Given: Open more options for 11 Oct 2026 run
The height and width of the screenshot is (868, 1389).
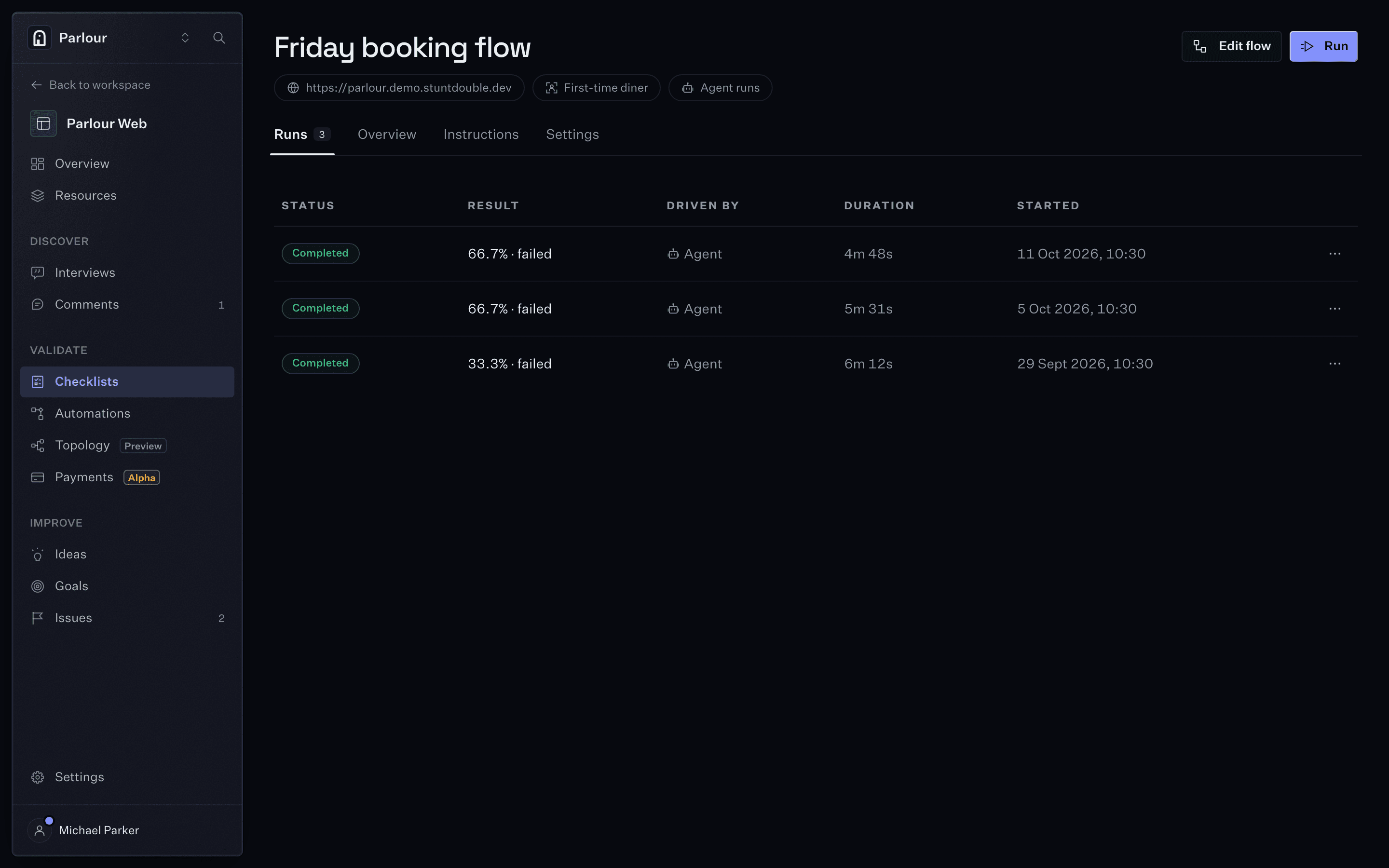Looking at the screenshot, I should (x=1335, y=254).
